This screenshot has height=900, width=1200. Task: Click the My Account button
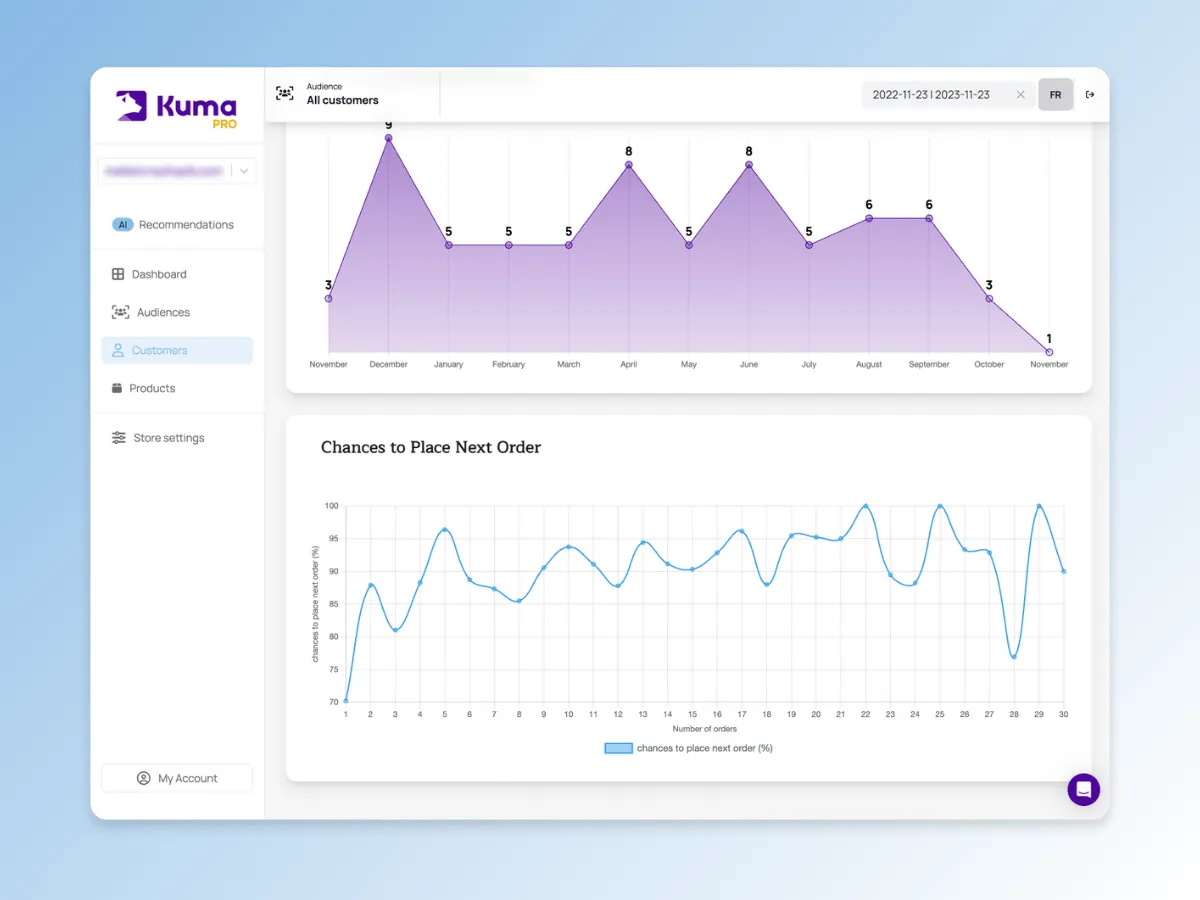pyautogui.click(x=177, y=778)
